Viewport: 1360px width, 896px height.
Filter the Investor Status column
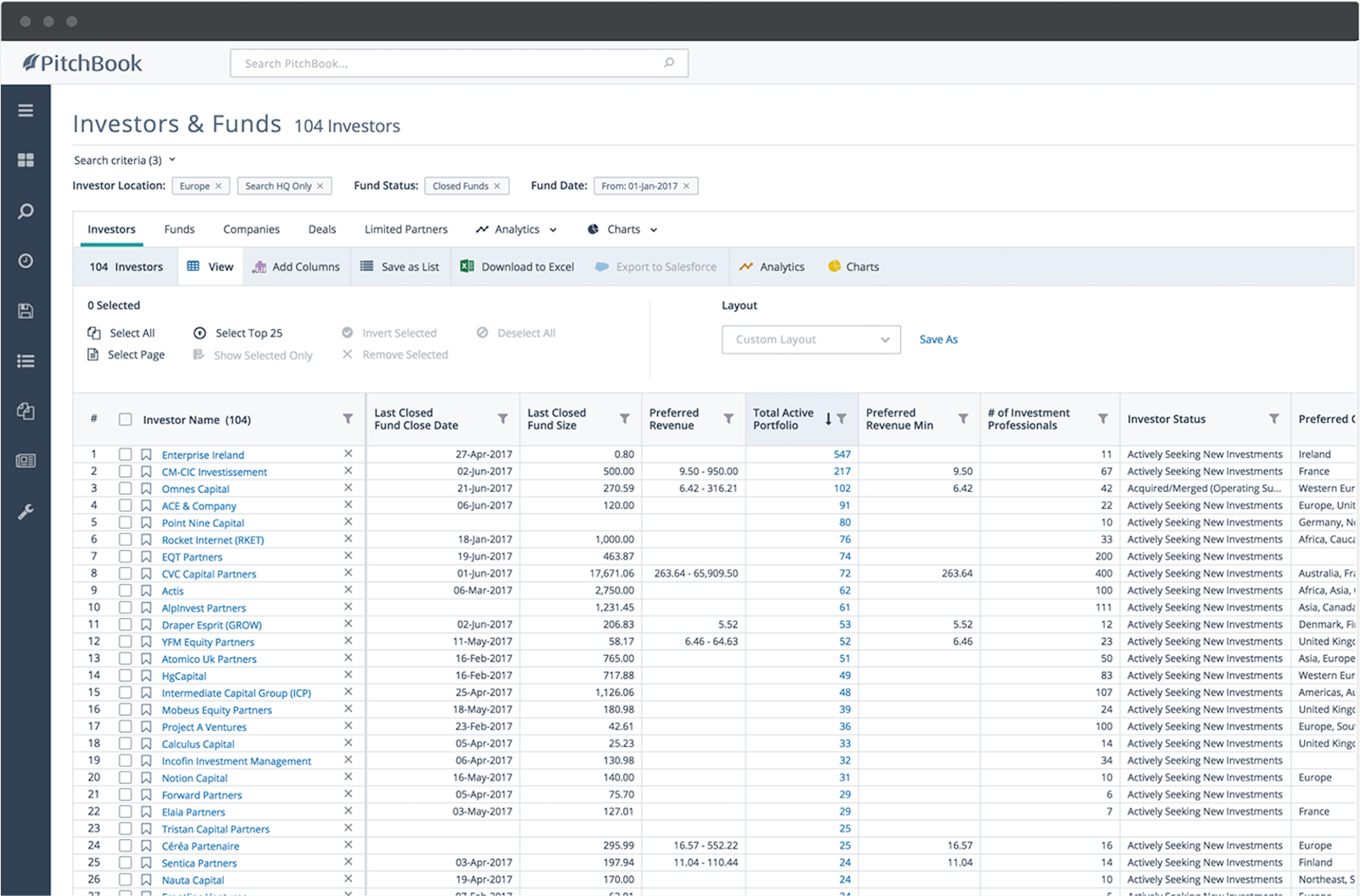click(x=1274, y=419)
